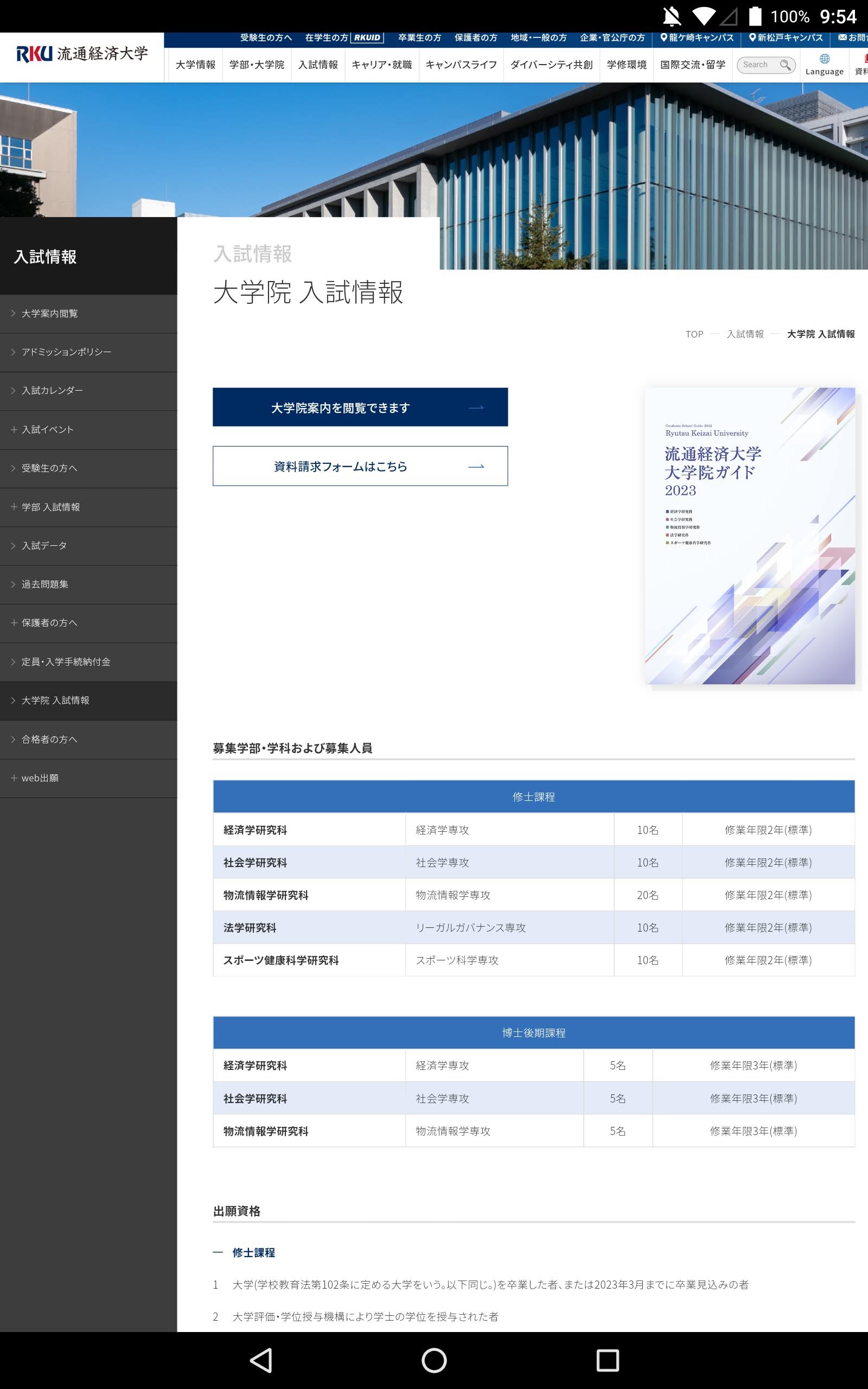Expand 保護者の方へ in the sidebar
Viewport: 868px width, 1389px height.
click(x=49, y=623)
